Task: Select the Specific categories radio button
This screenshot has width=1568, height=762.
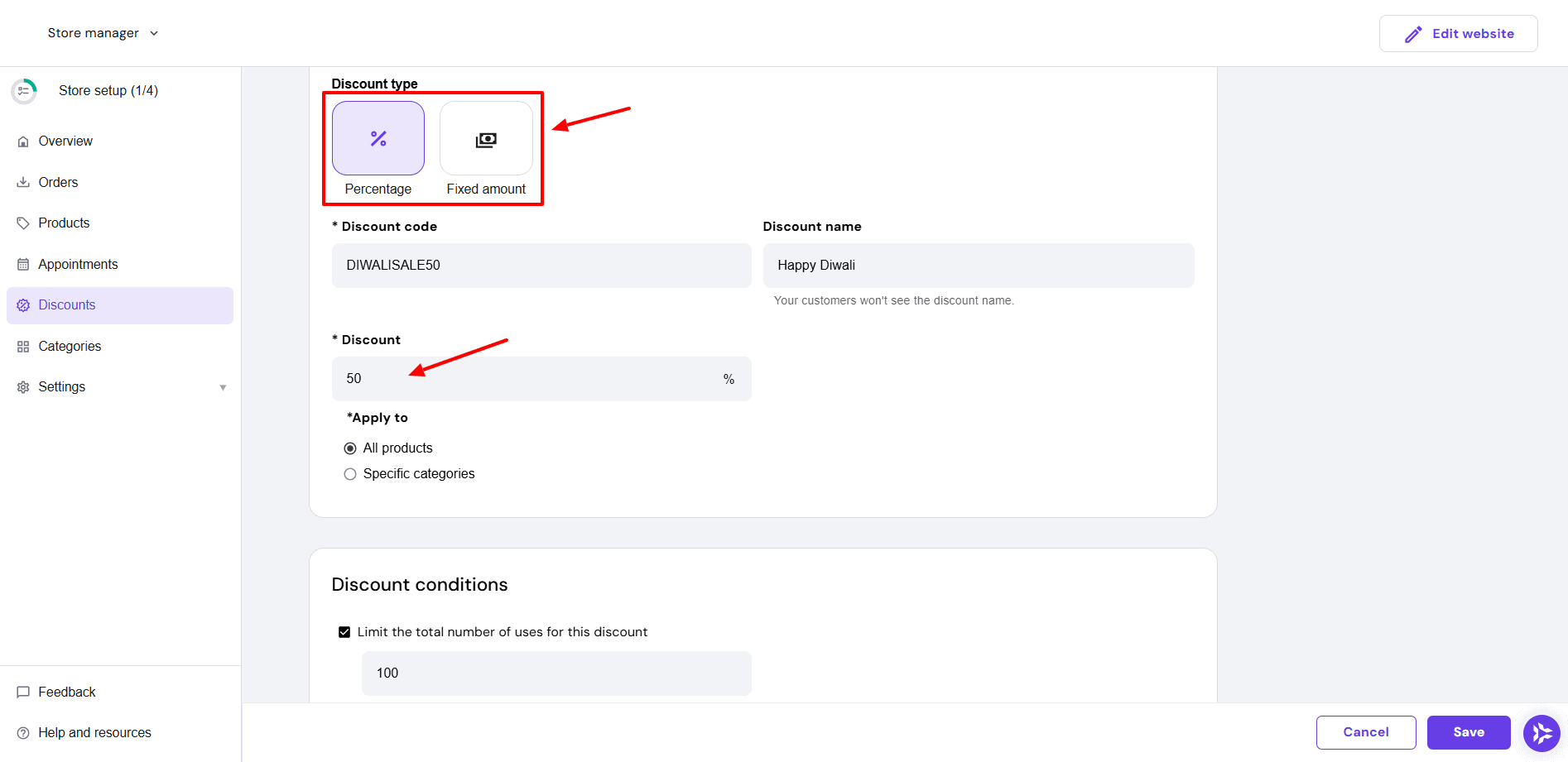Action: click(350, 474)
